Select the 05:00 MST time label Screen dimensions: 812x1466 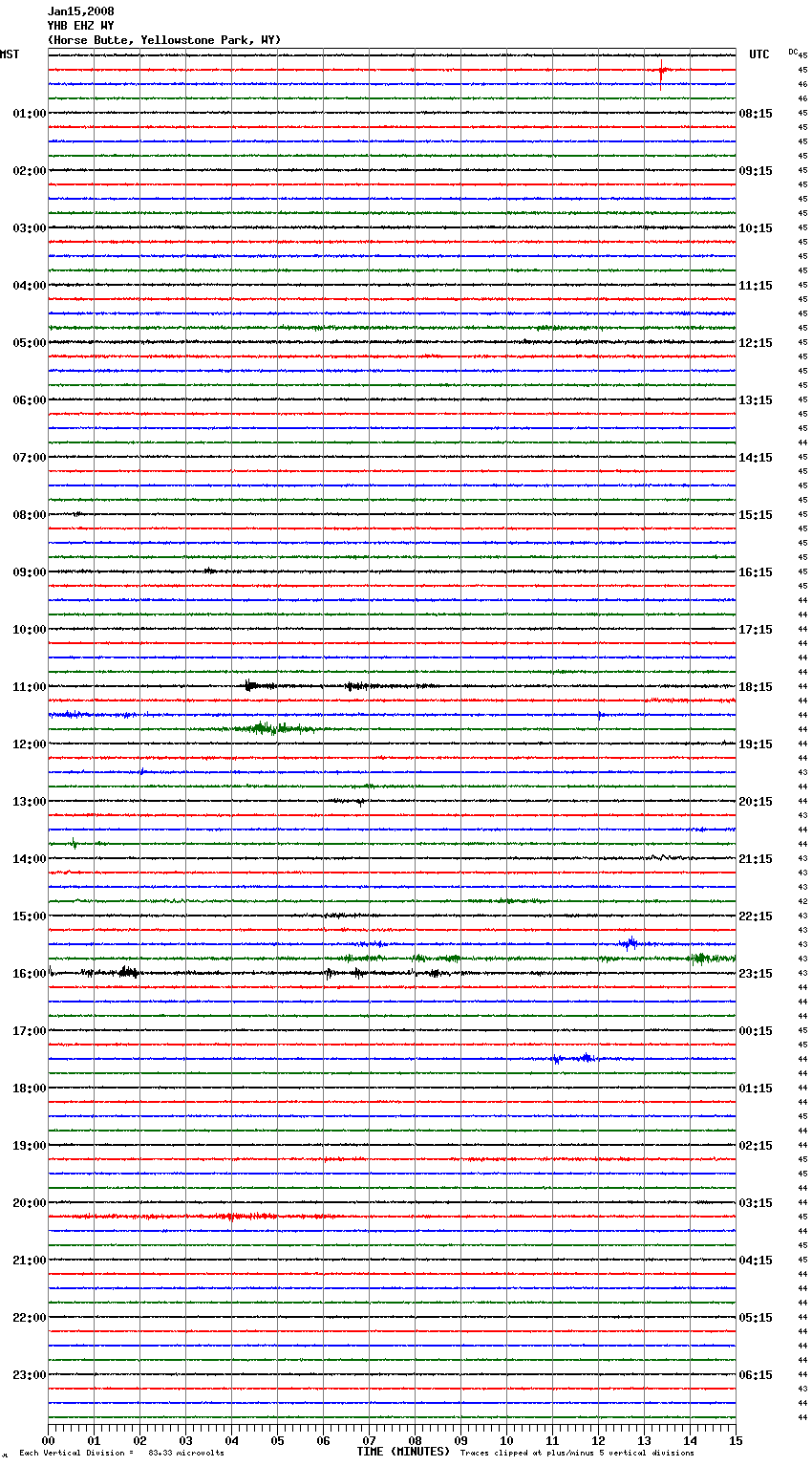(x=30, y=343)
